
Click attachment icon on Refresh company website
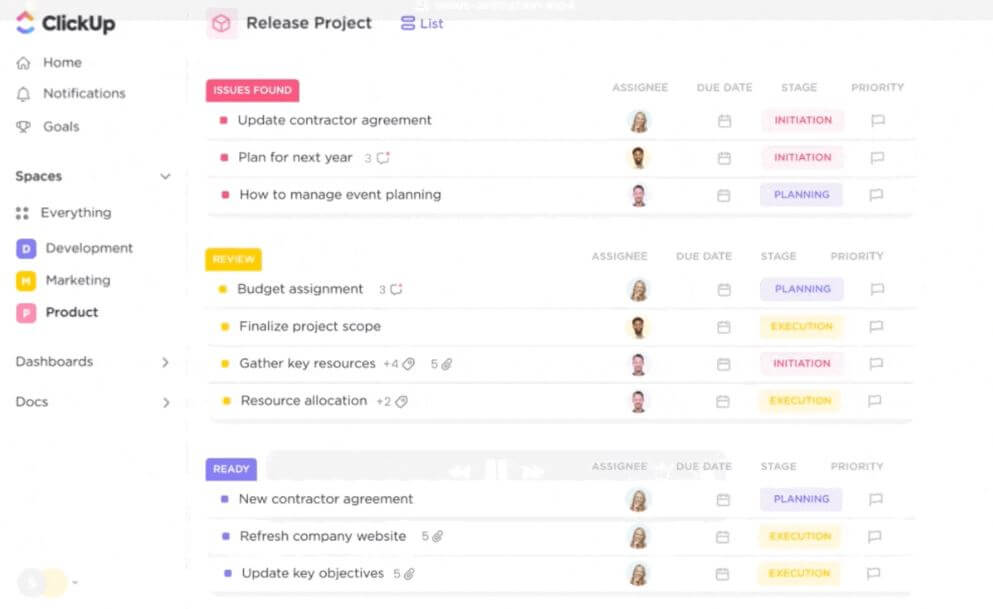(438, 536)
